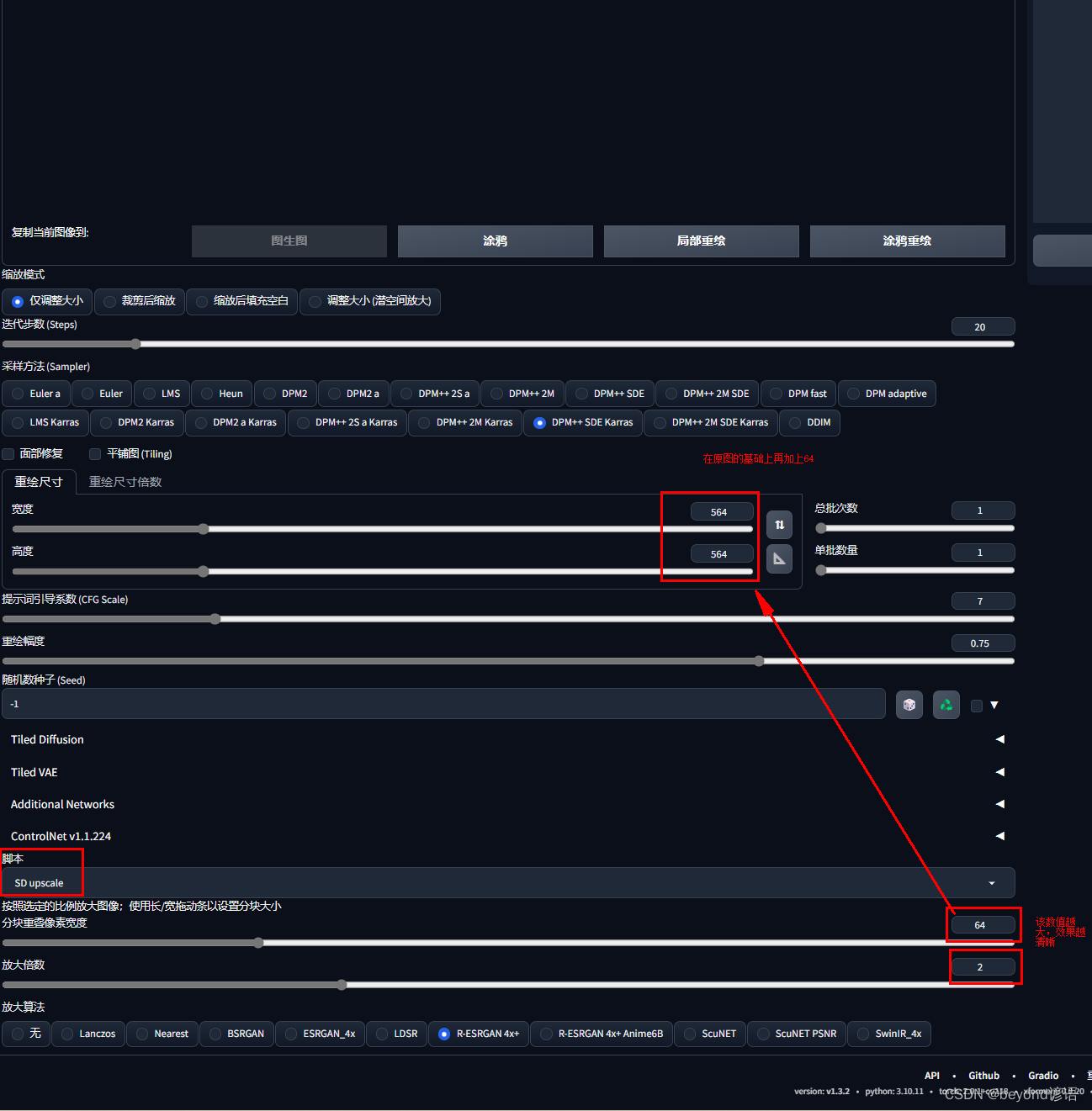
Task: Click the width value field 564
Action: point(722,512)
